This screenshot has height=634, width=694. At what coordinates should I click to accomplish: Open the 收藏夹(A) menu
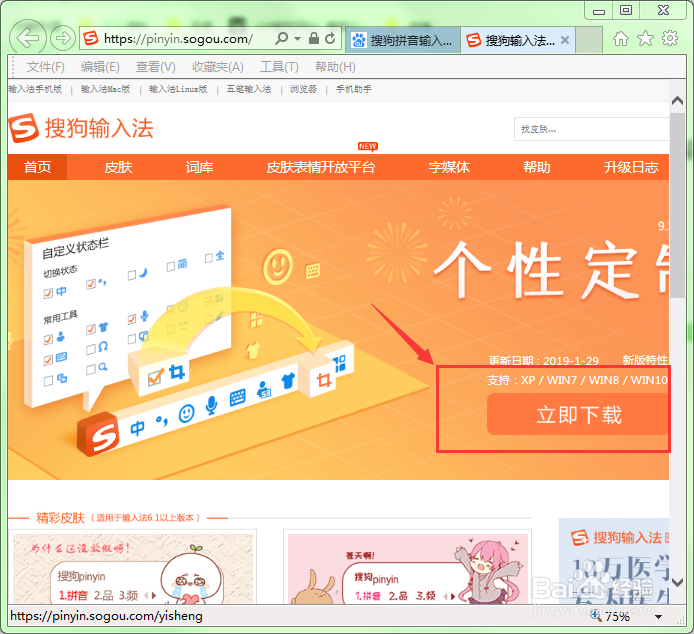[x=217, y=67]
